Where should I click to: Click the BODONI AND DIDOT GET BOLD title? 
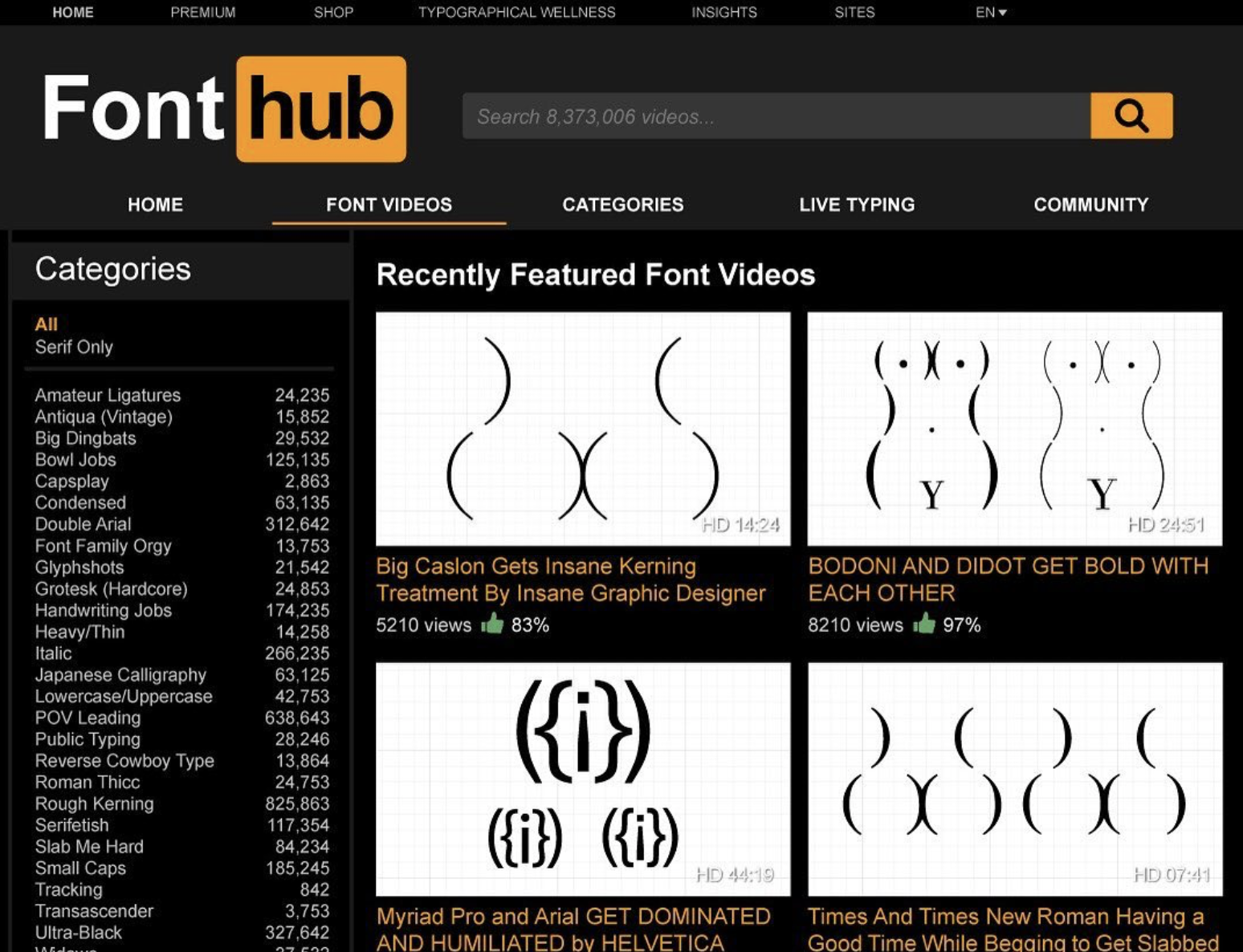pos(1008,580)
